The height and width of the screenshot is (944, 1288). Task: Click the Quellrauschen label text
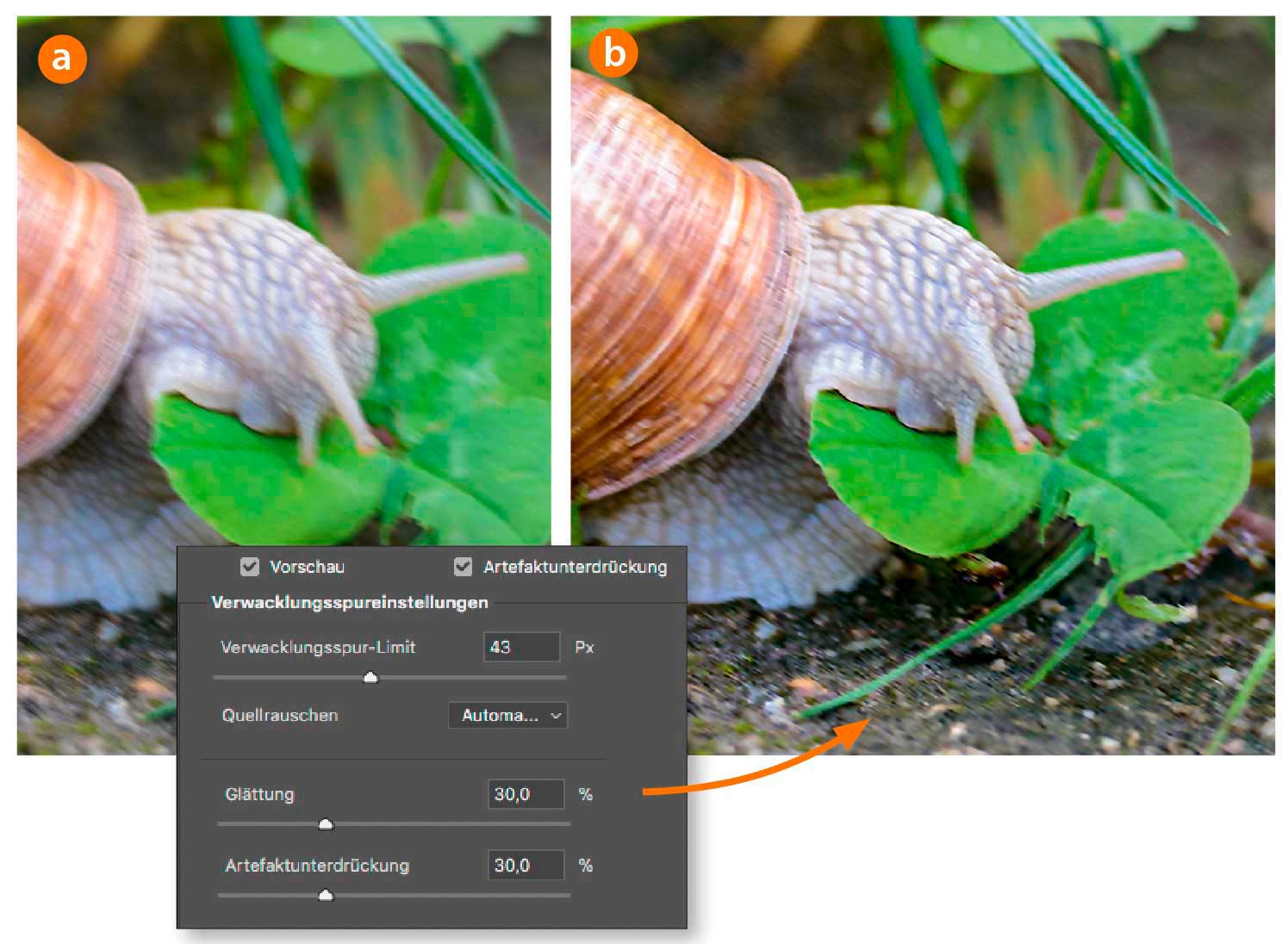click(x=280, y=715)
